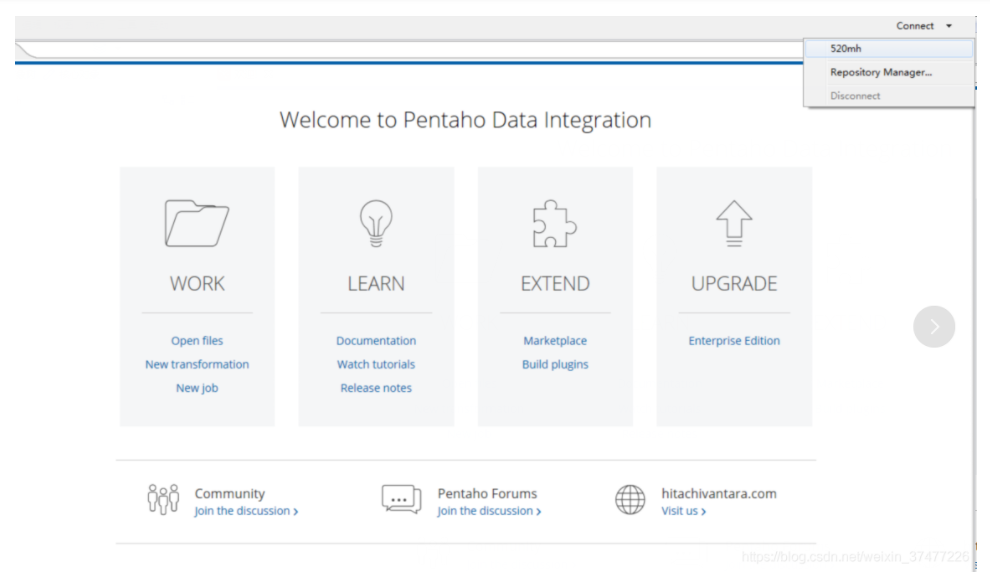Click the WORK folder icon

[x=196, y=223]
